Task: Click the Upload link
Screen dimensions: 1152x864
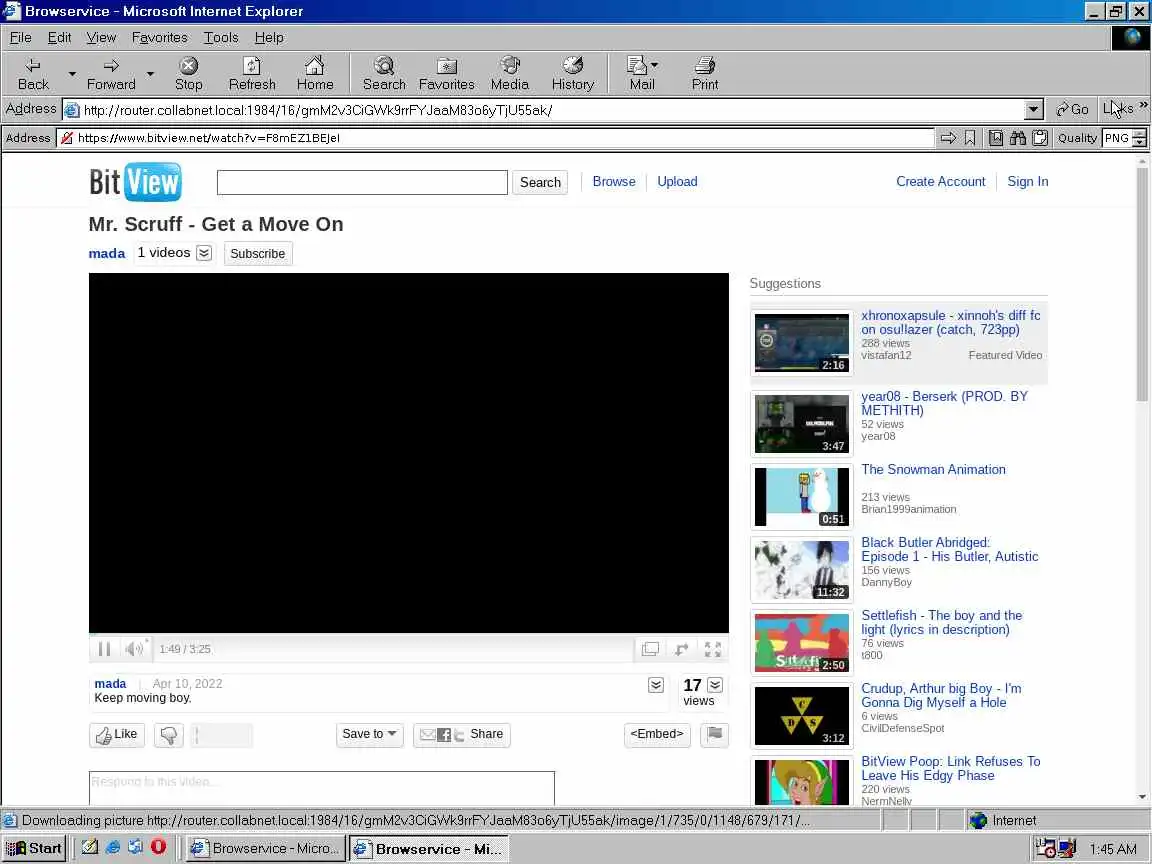Action: coord(677,181)
